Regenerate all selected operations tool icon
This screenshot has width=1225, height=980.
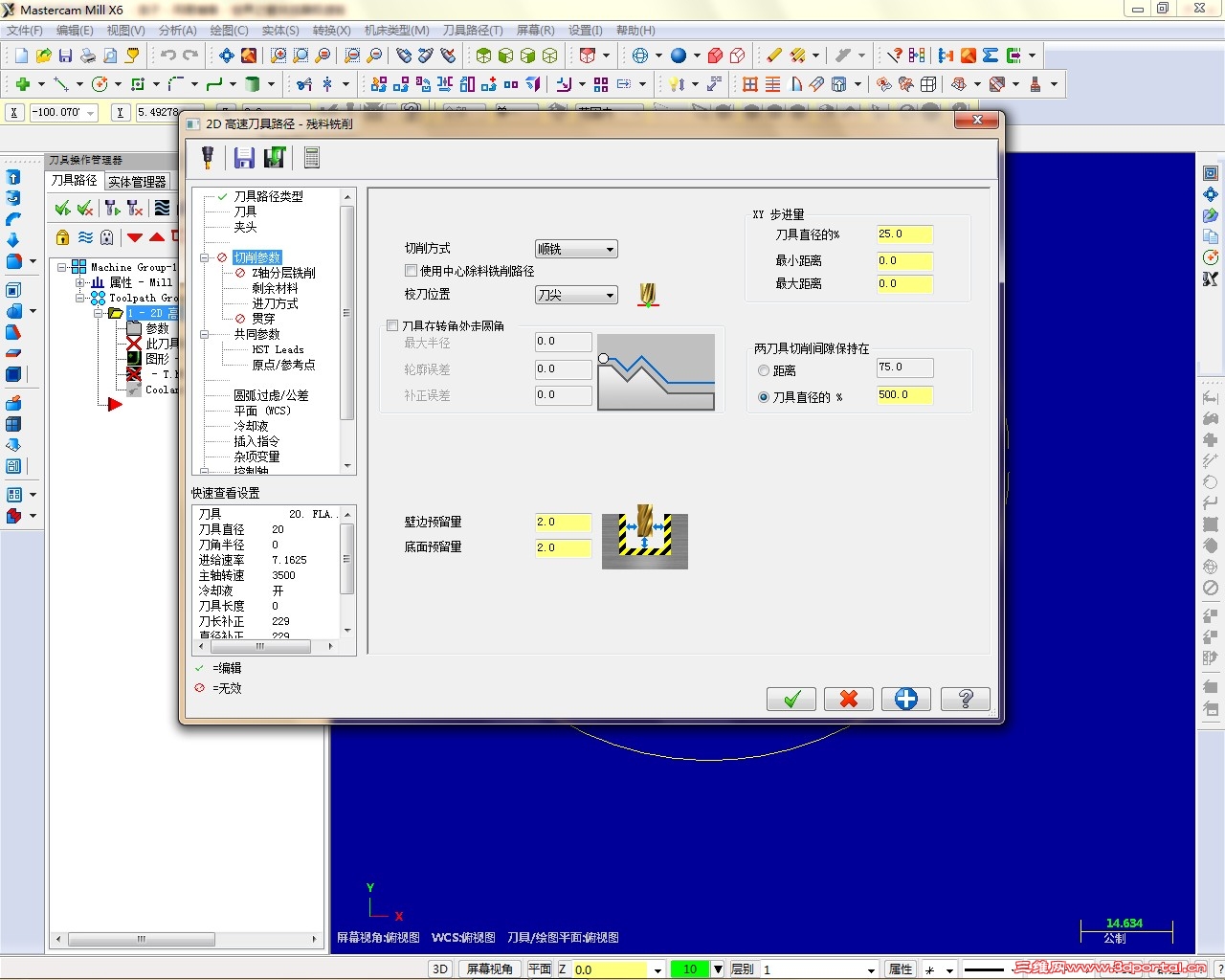111,207
